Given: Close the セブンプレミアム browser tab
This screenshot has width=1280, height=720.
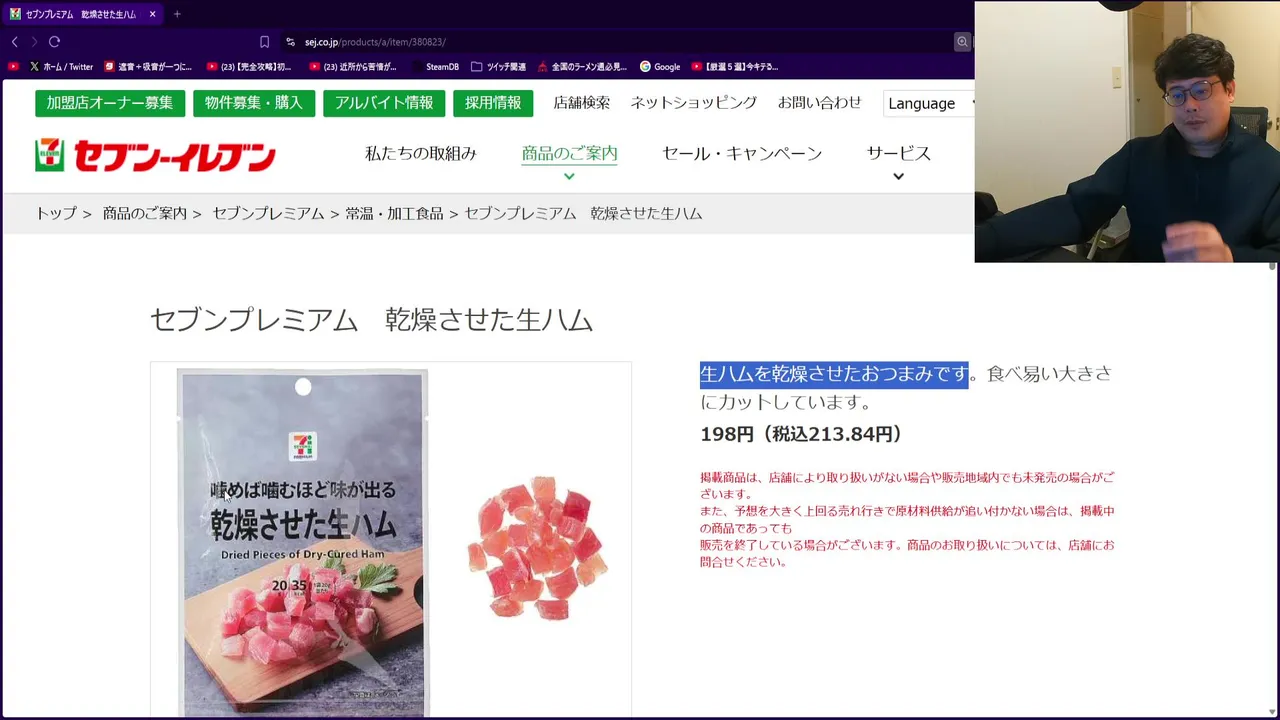Looking at the screenshot, I should pos(152,14).
